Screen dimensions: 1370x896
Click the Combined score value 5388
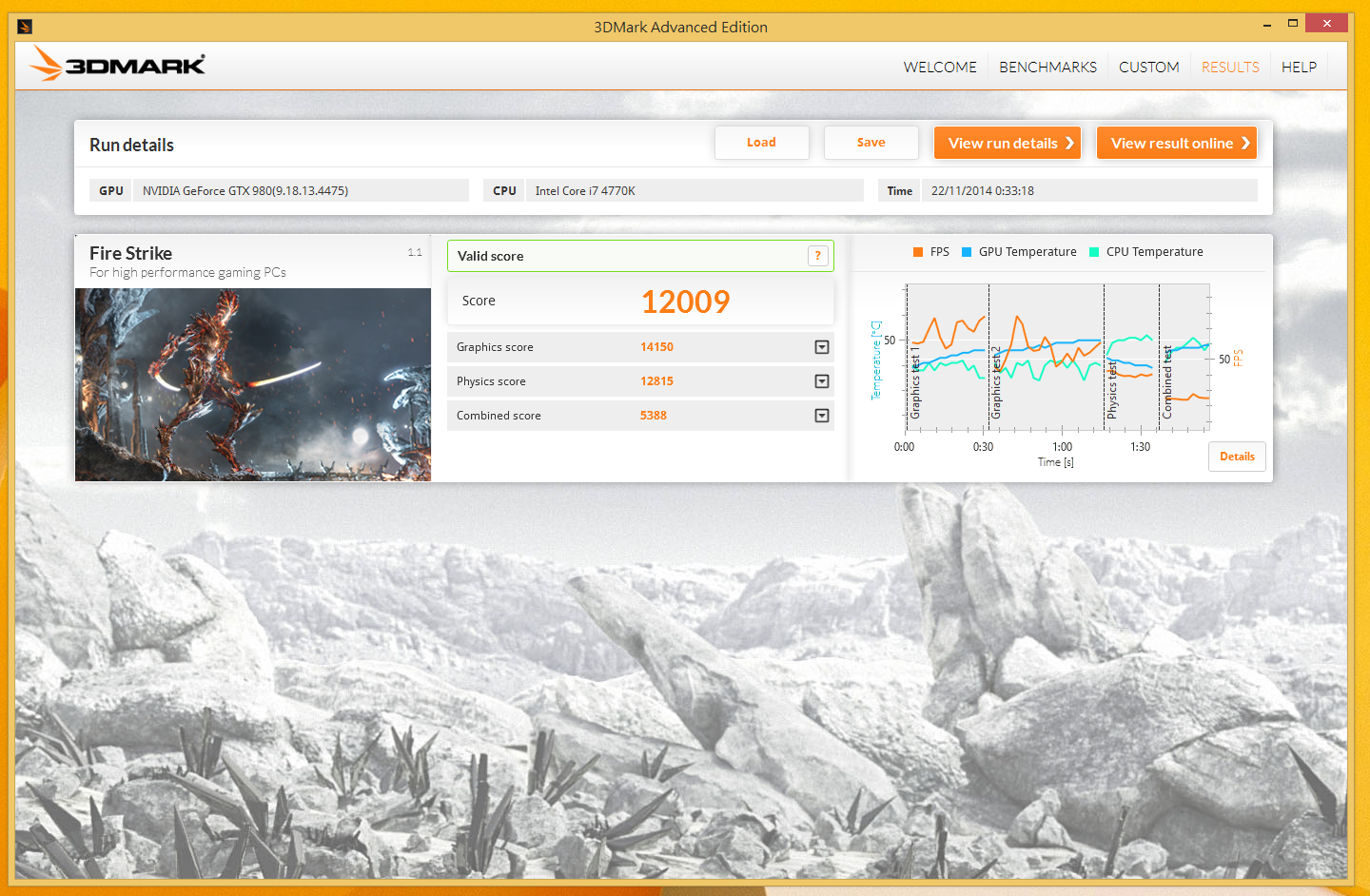click(x=654, y=416)
